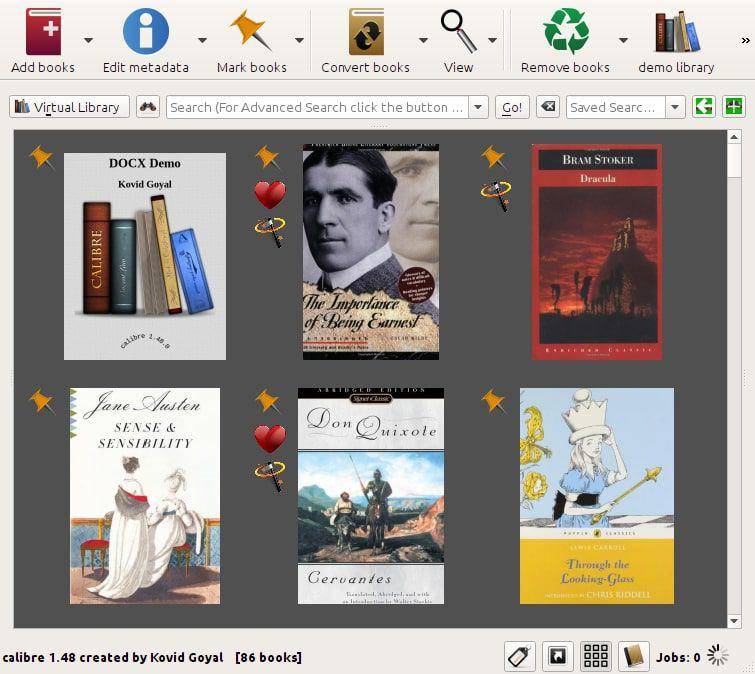Open Saved Searches dropdown arrow
The width and height of the screenshot is (755, 674).
point(675,107)
